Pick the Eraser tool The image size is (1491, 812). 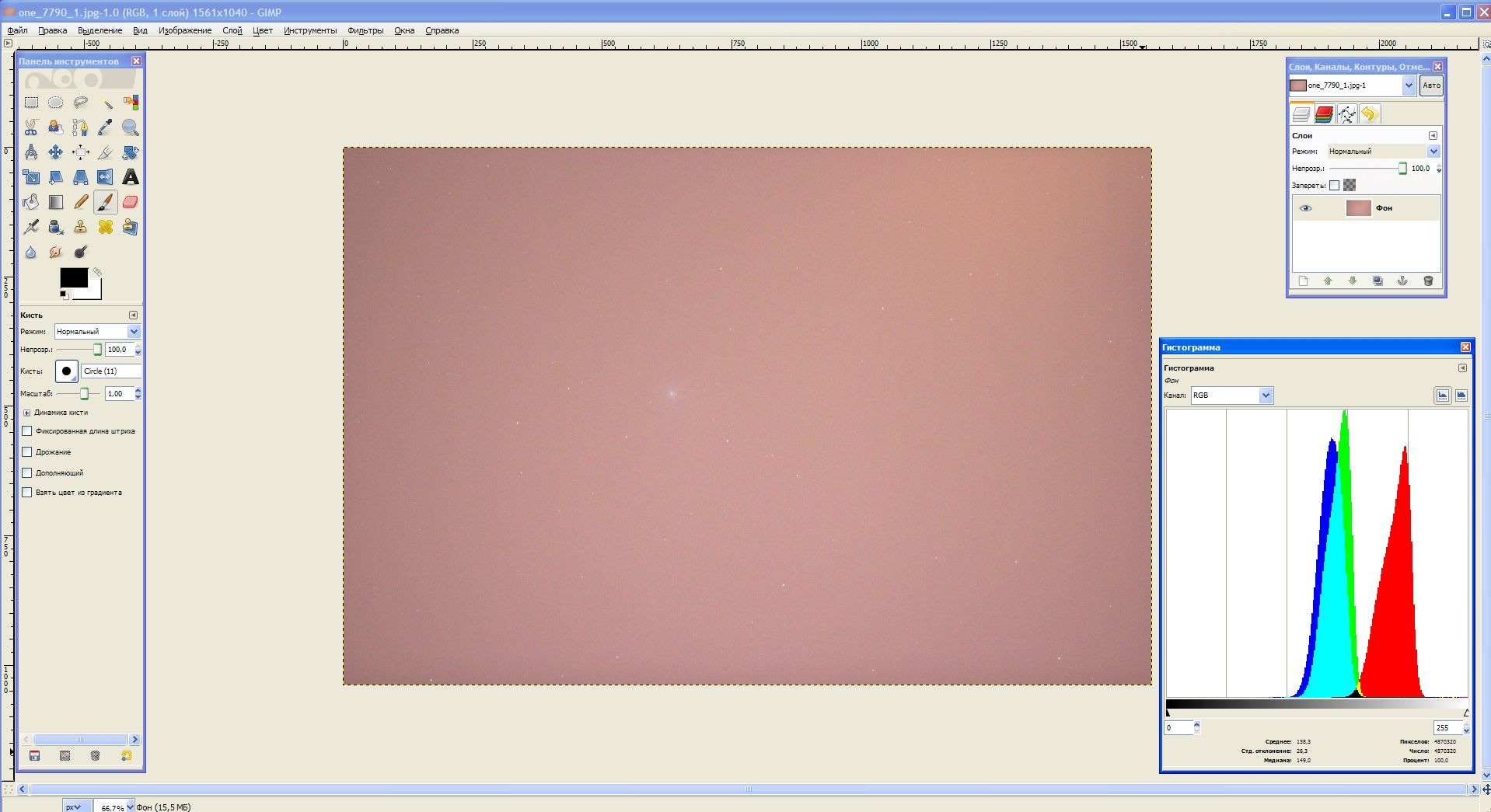coord(131,202)
